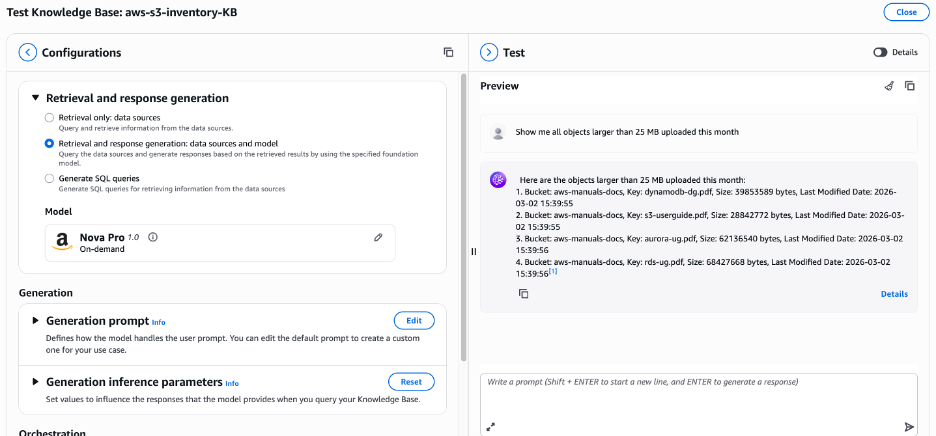This screenshot has height=436, width=936.
Task: Edit the Nova Pro model with pencil icon
Action: (x=378, y=237)
